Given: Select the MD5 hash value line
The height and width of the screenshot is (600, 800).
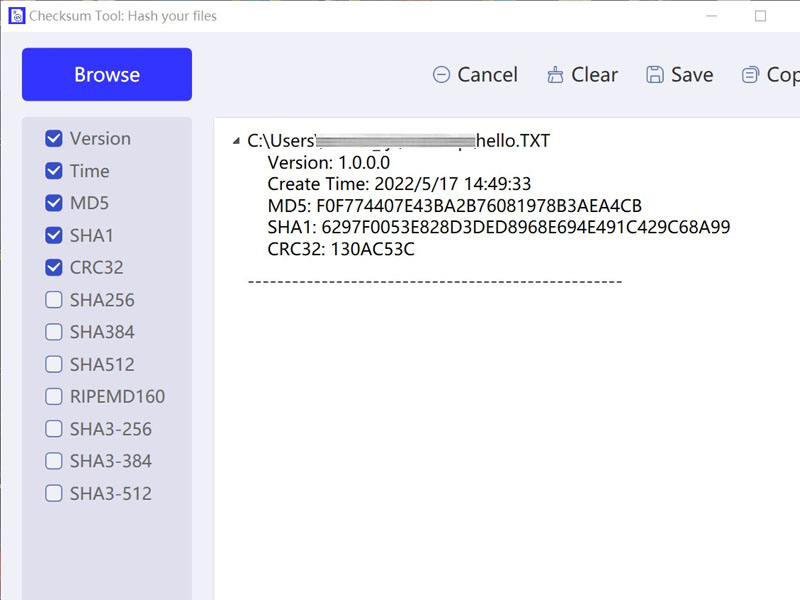Looking at the screenshot, I should coord(455,206).
